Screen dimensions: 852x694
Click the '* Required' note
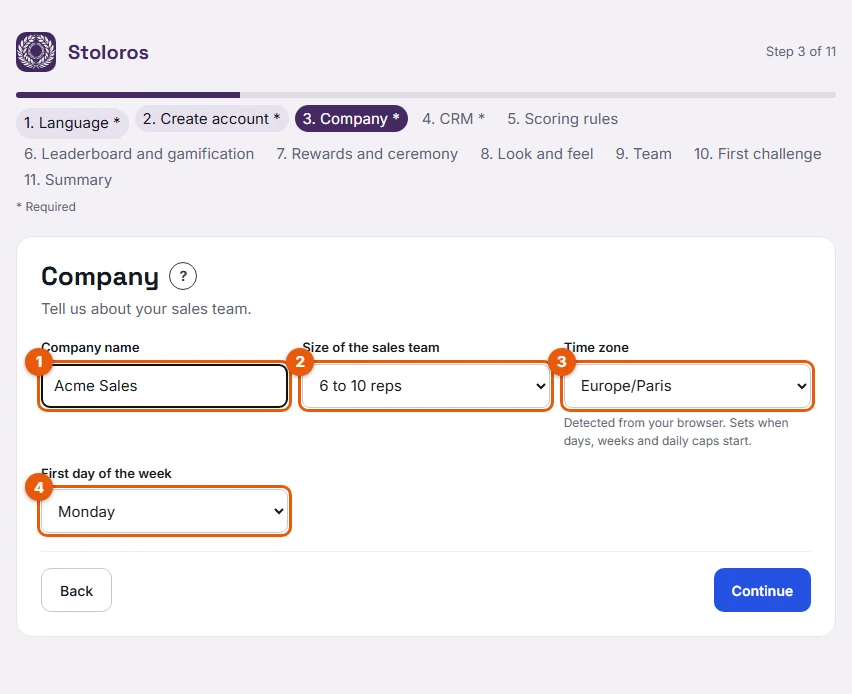46,207
